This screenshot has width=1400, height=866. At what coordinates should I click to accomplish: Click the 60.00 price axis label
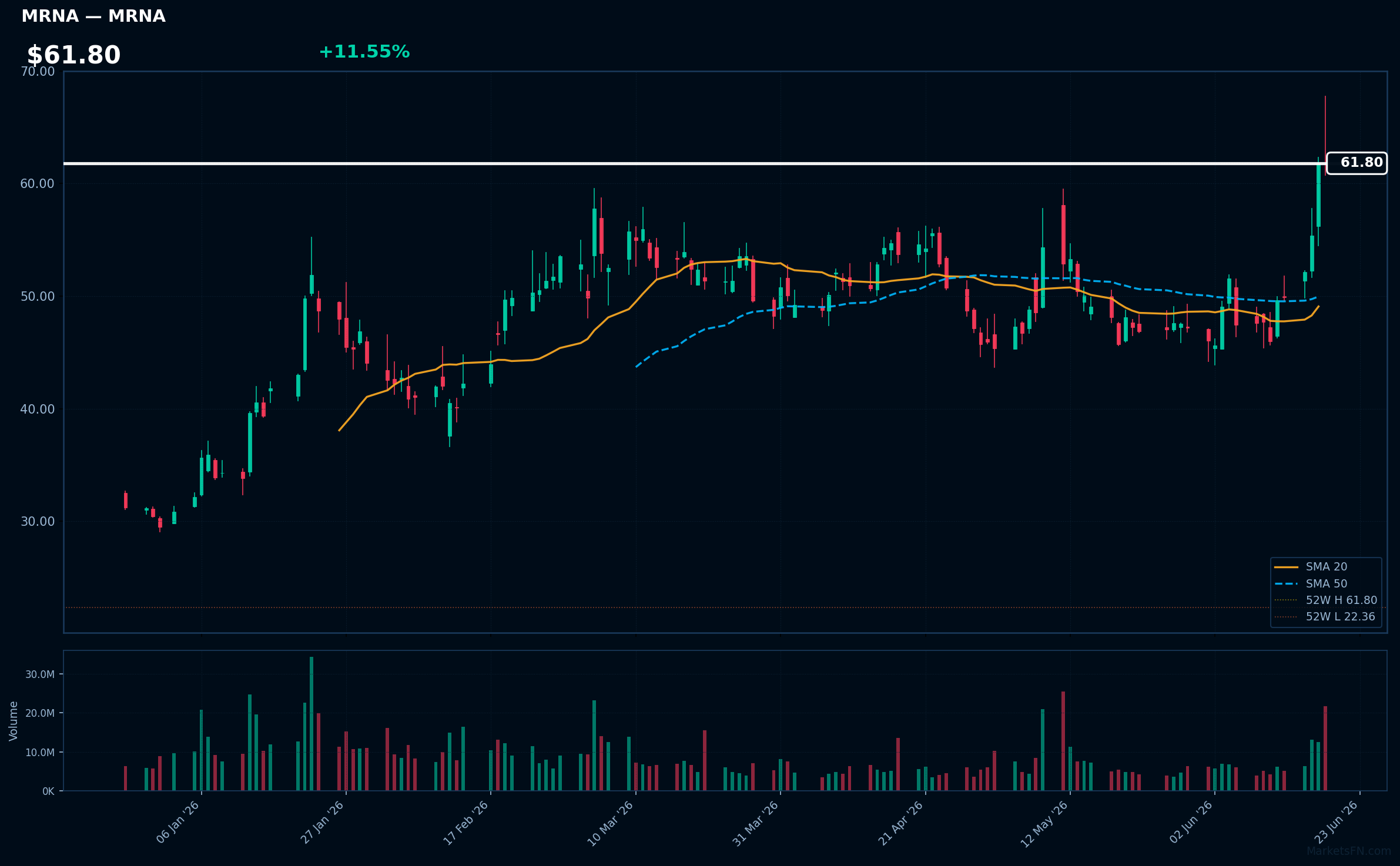point(38,184)
